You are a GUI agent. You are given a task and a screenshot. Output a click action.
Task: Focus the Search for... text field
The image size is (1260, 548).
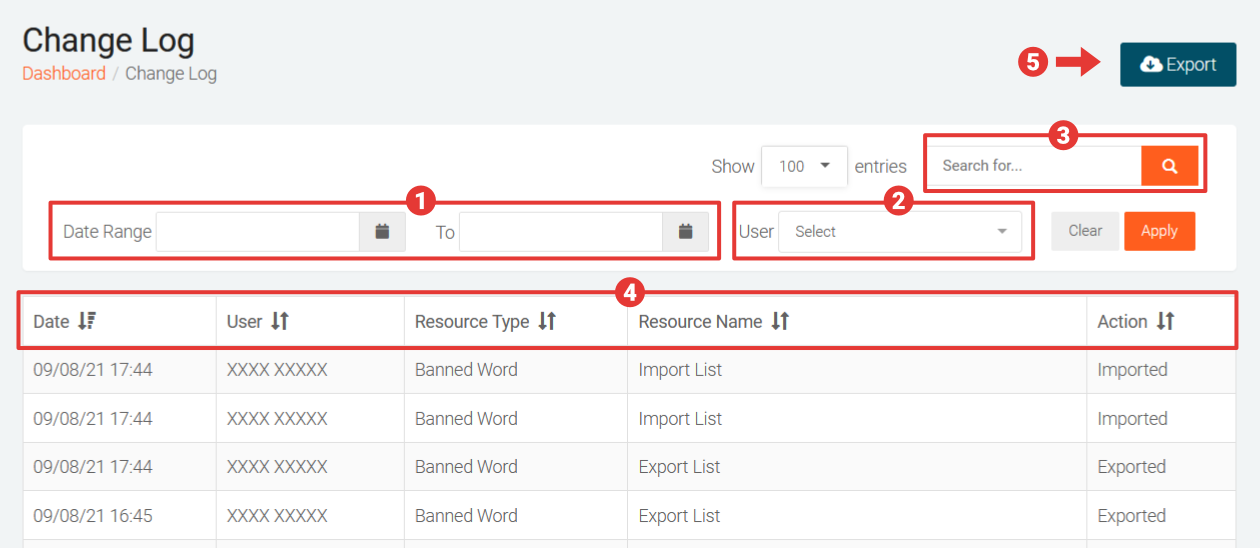[x=1034, y=166]
